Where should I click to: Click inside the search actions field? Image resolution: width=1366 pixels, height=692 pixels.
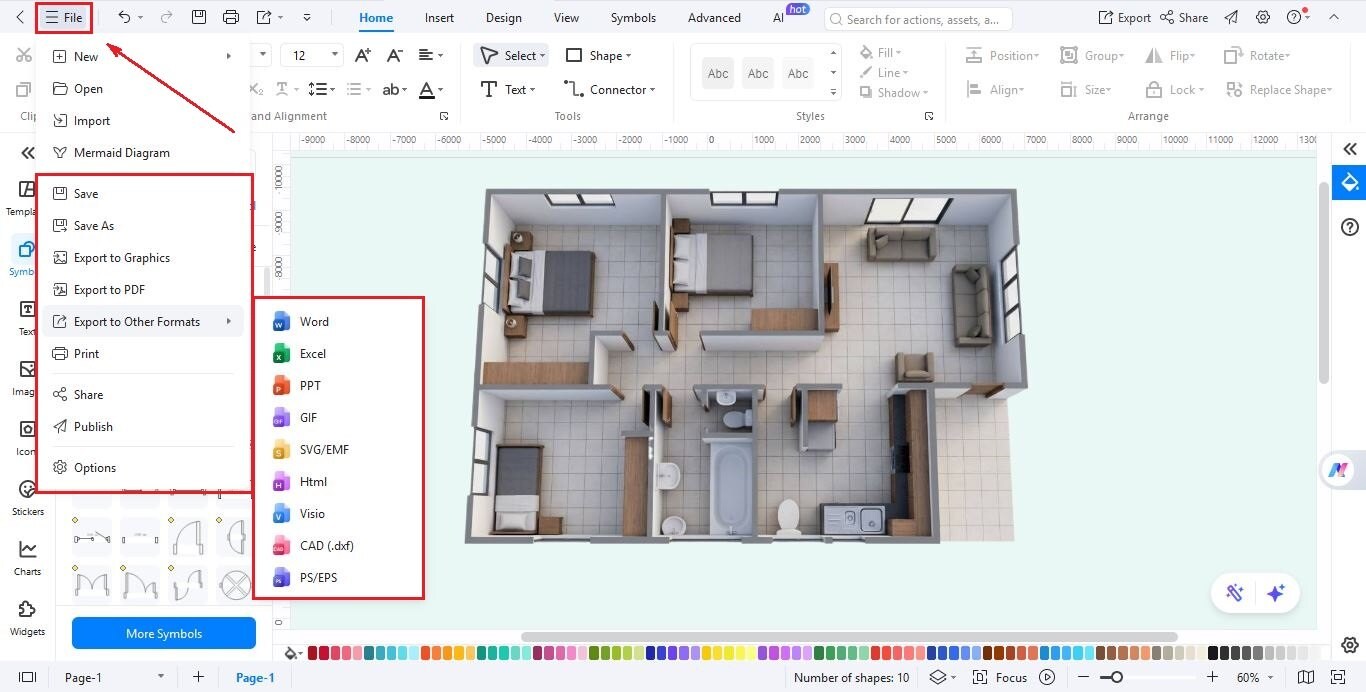coord(918,18)
